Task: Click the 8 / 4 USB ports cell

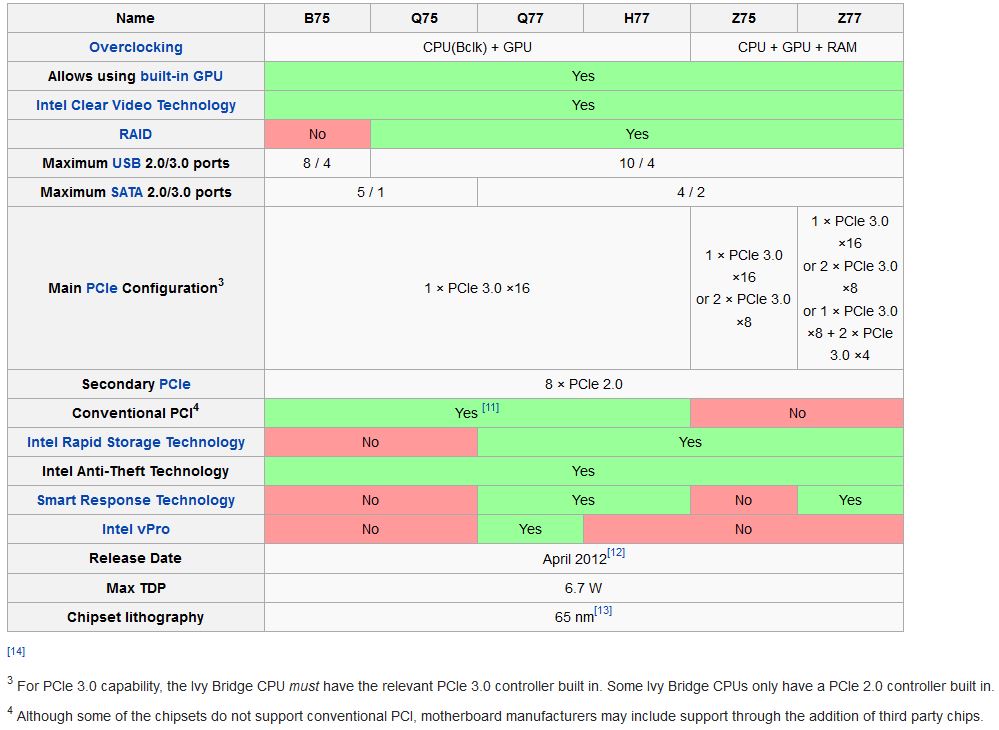Action: [317, 163]
